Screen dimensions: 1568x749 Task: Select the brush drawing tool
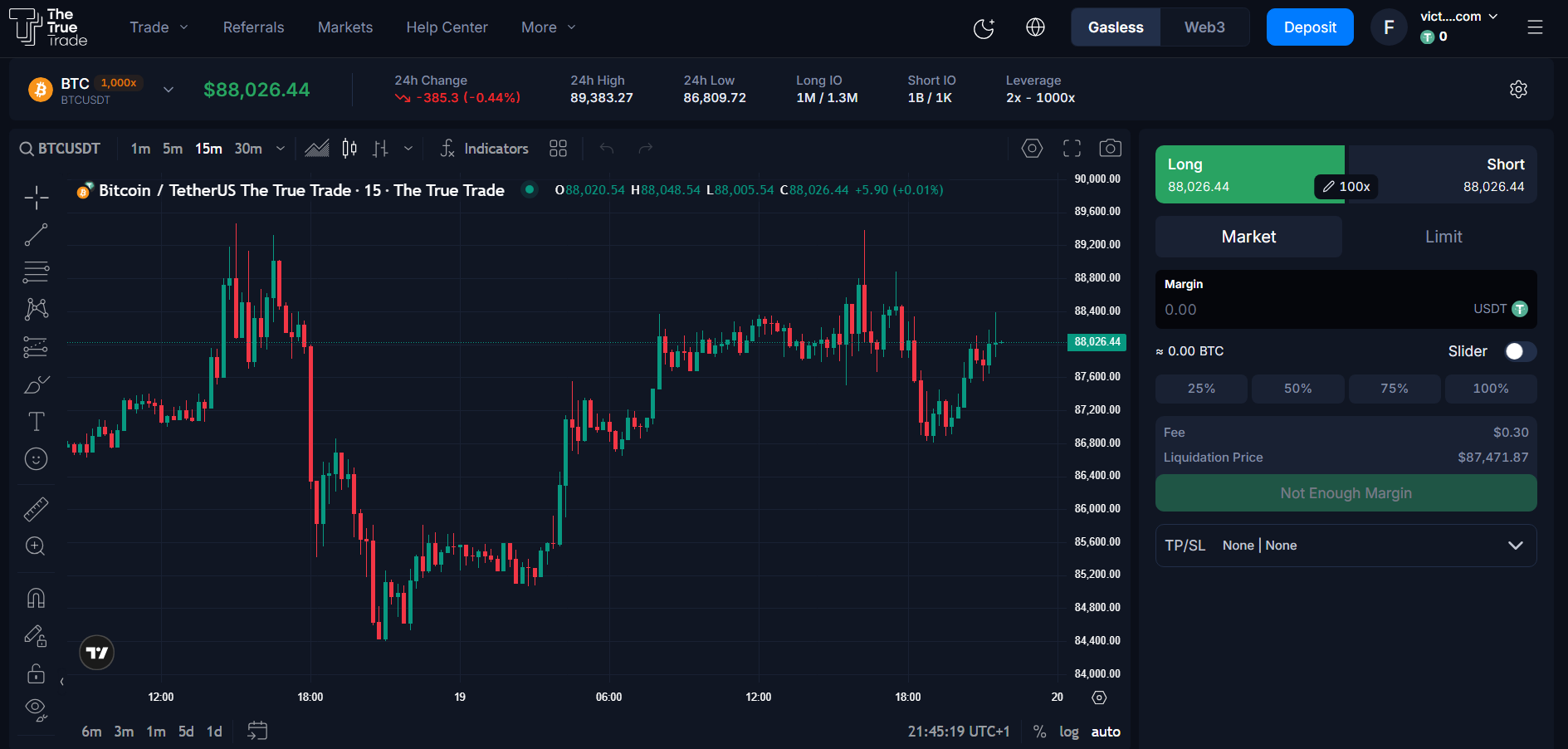pyautogui.click(x=36, y=384)
